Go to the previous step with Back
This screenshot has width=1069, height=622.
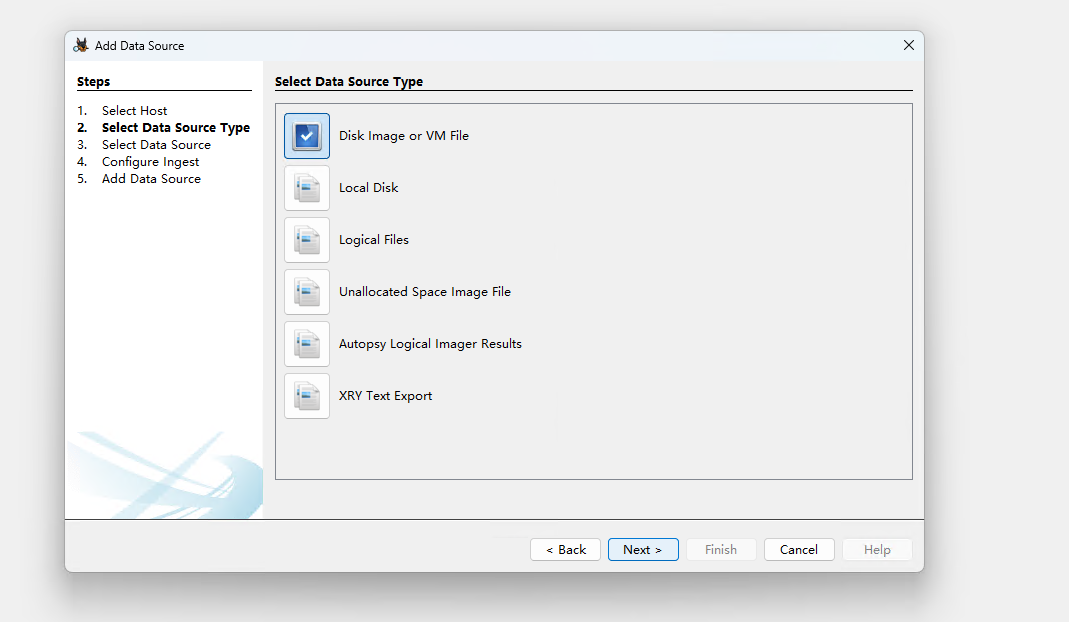click(x=565, y=550)
